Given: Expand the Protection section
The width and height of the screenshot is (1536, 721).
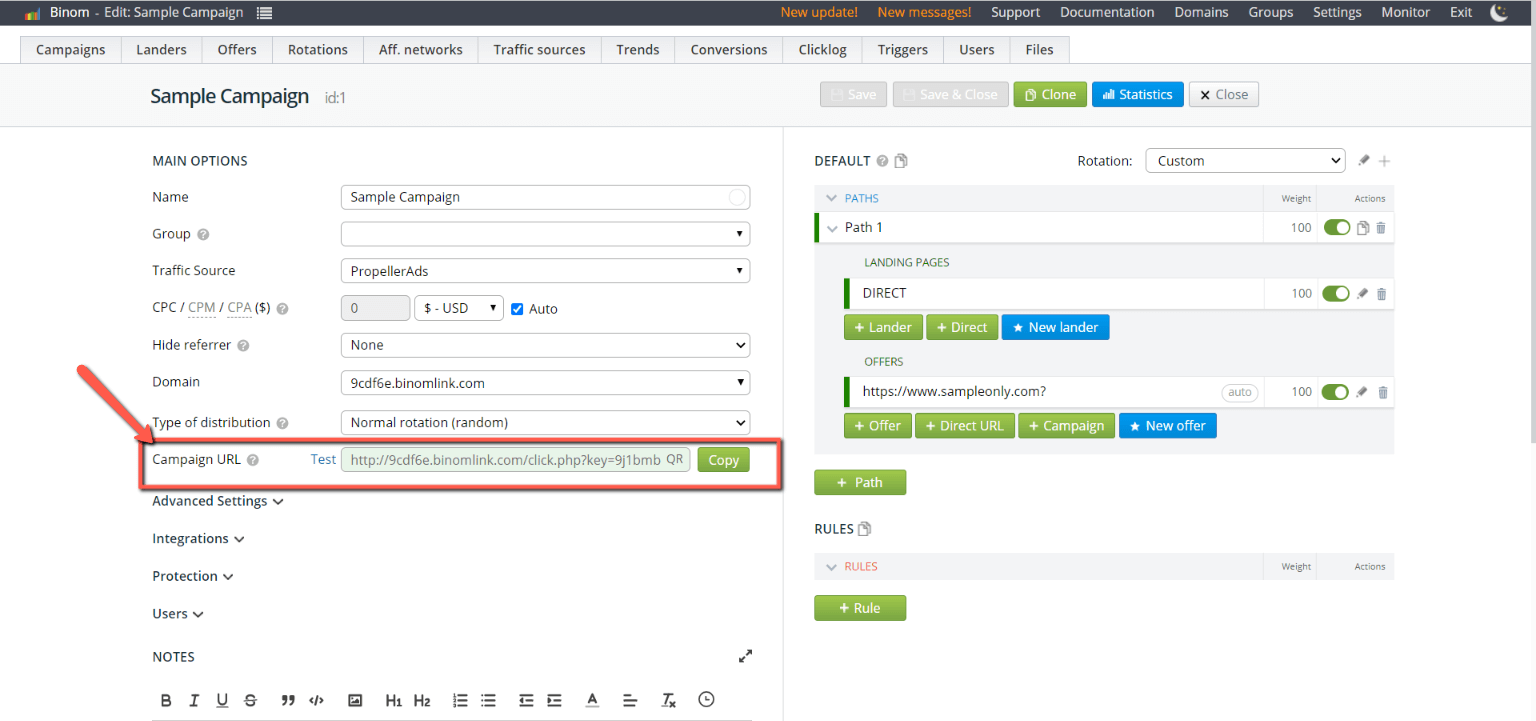Looking at the screenshot, I should pyautogui.click(x=193, y=577).
